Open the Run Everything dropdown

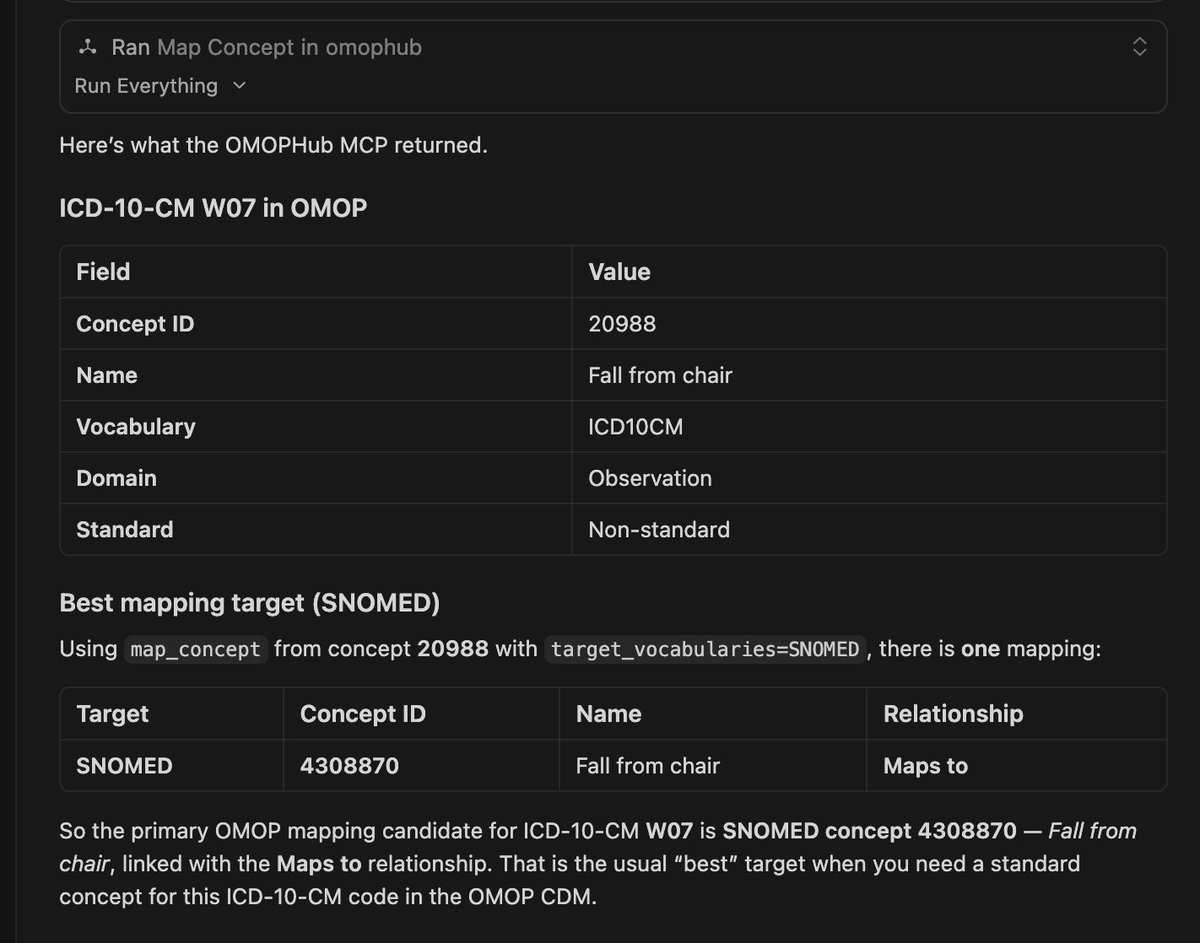point(160,86)
